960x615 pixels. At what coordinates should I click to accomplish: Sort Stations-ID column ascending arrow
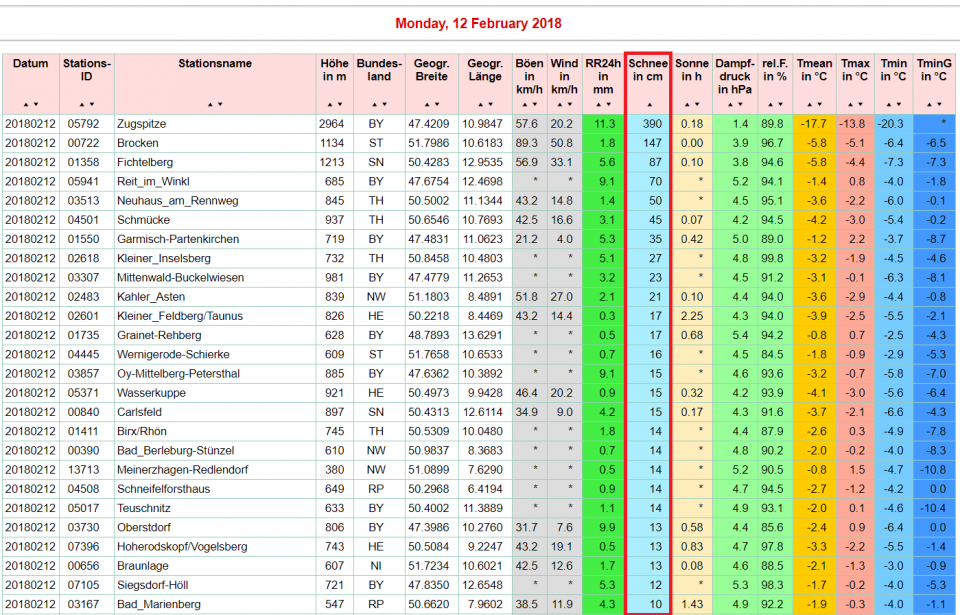82,104
